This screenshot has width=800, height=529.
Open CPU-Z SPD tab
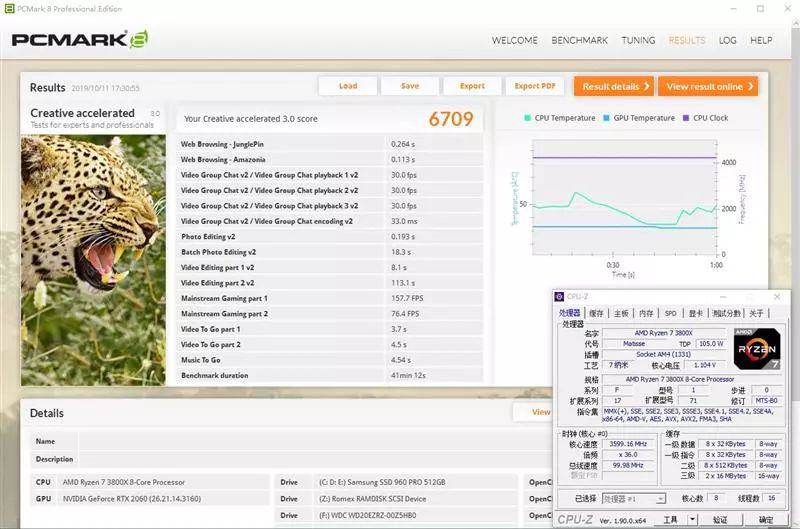(670, 313)
